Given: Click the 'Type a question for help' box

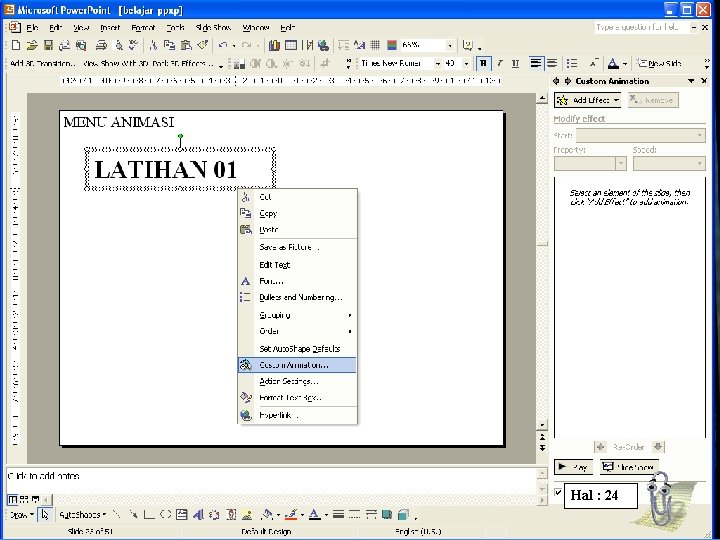Looking at the screenshot, I should [641, 28].
